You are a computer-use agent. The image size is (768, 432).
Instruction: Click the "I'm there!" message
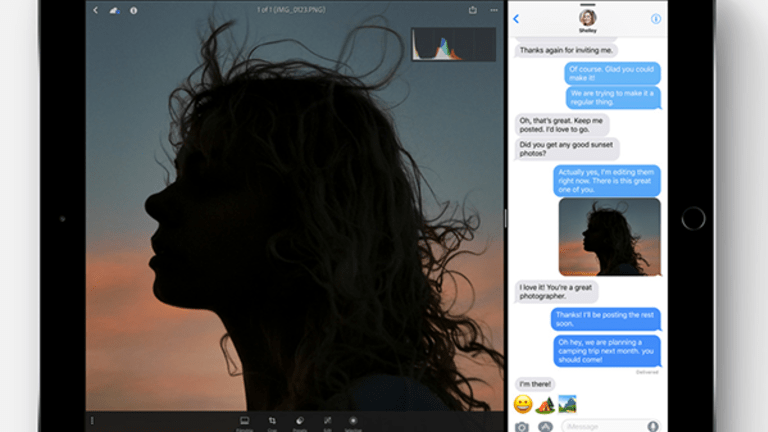tap(535, 384)
